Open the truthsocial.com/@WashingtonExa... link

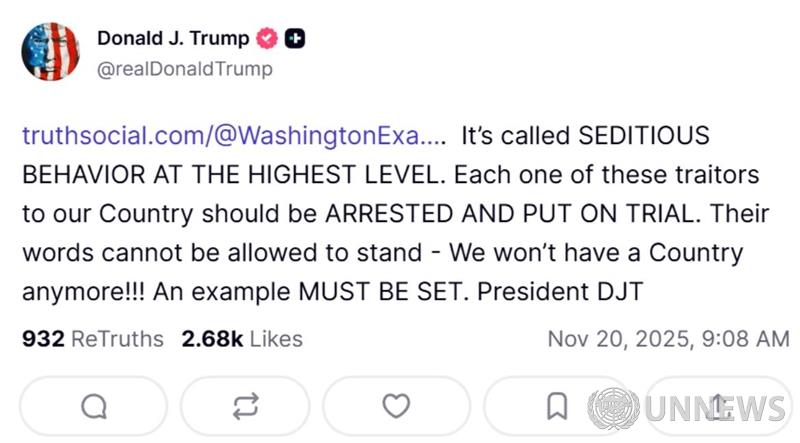[233, 135]
